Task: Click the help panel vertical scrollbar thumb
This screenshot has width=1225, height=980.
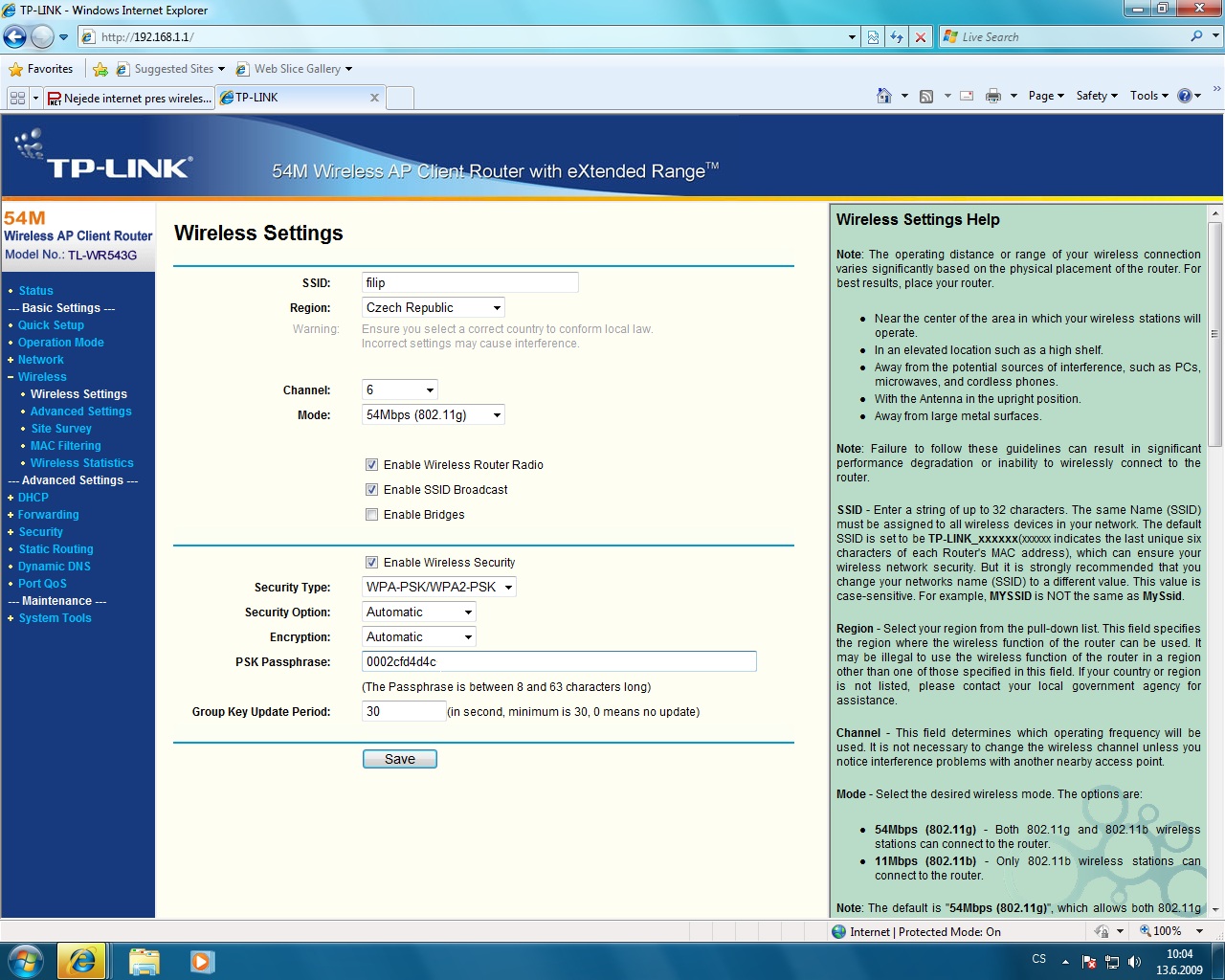Action: point(1215,334)
